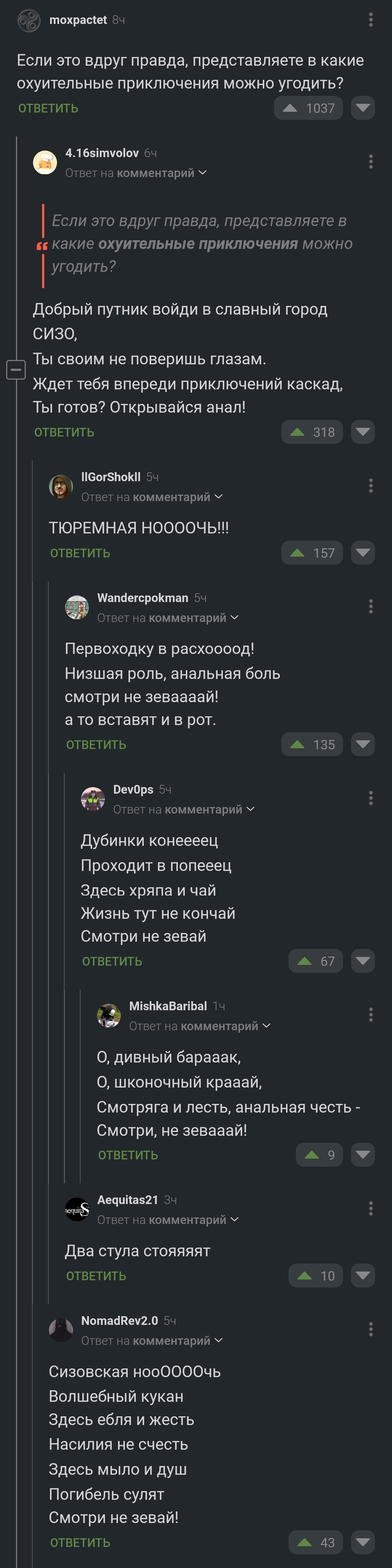The image size is (392, 1568).
Task: Reply to moxpactet's comment via ОТВЕТИТЬ
Action: tap(48, 109)
